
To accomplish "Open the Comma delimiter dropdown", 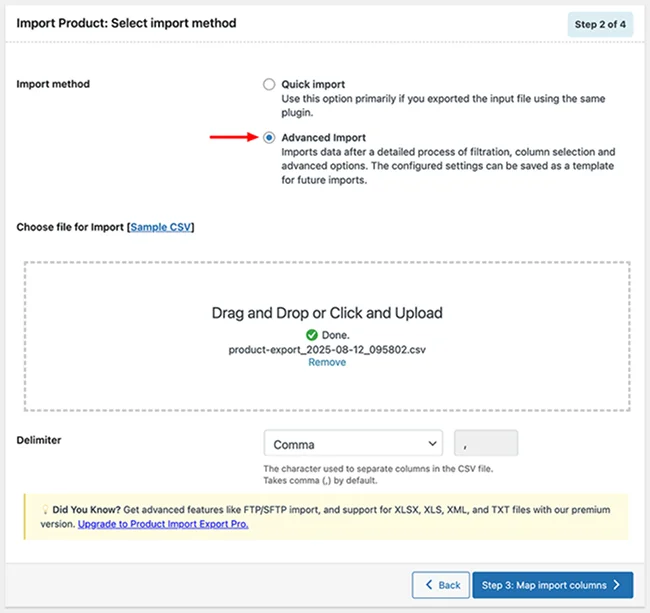I will point(353,443).
